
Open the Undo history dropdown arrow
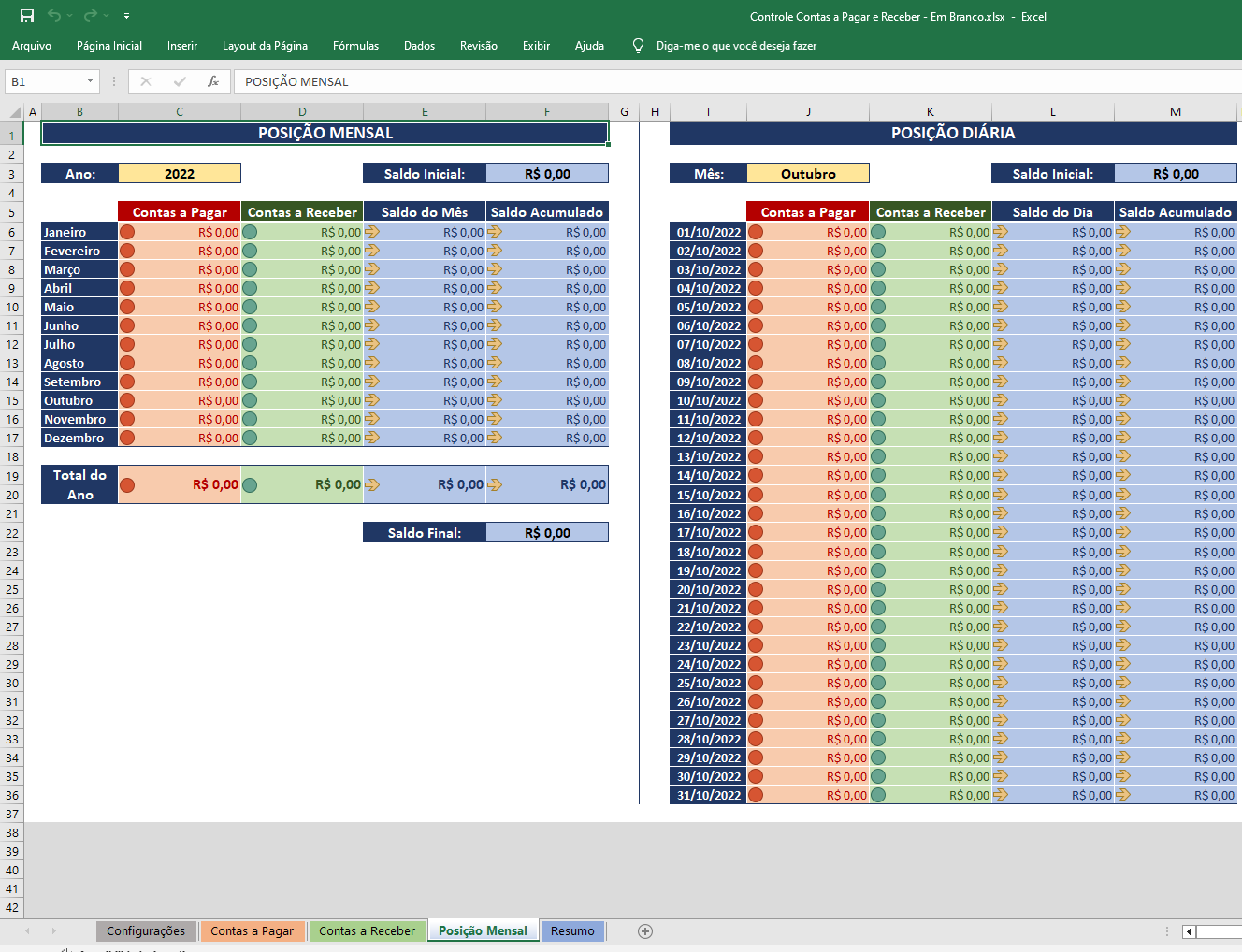pos(70,16)
